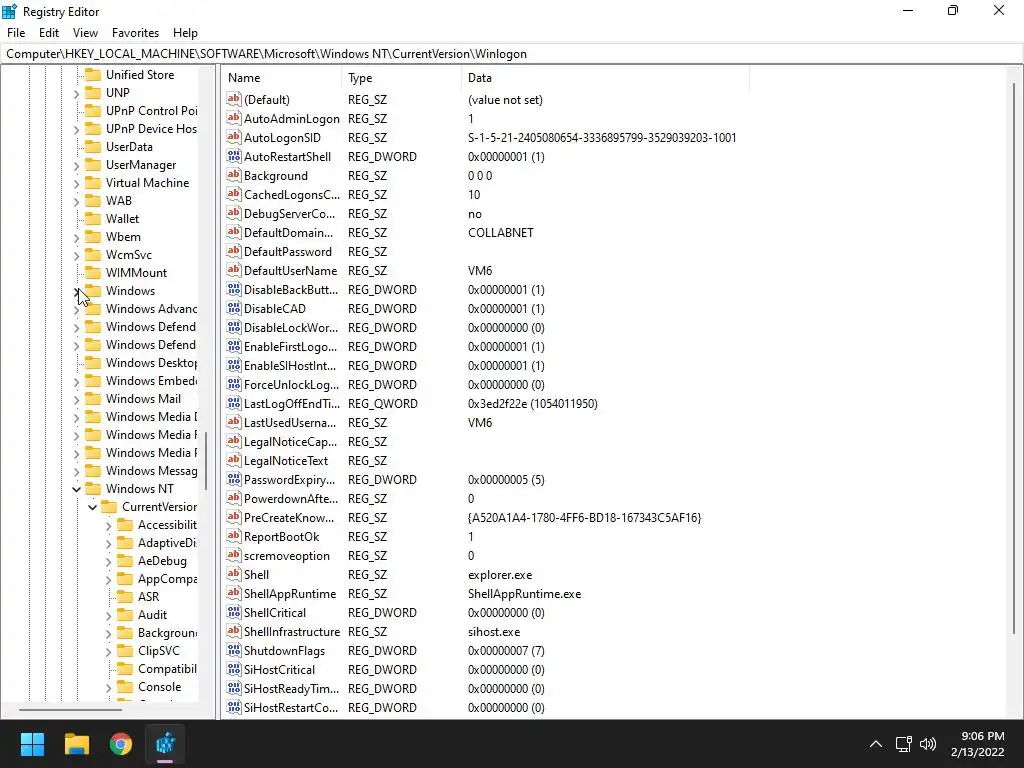The height and width of the screenshot is (768, 1024).
Task: Open the Favorites menu
Action: click(135, 33)
